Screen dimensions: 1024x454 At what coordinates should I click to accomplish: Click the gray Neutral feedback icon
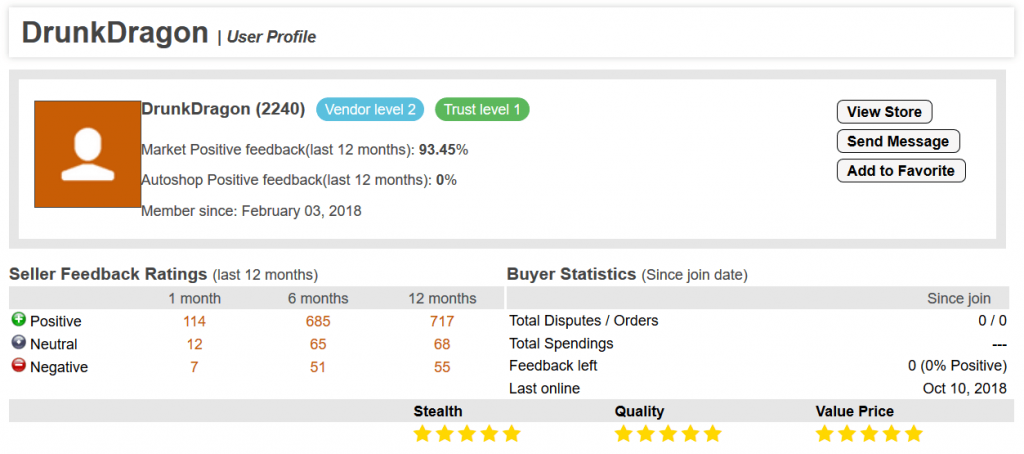[x=18, y=343]
